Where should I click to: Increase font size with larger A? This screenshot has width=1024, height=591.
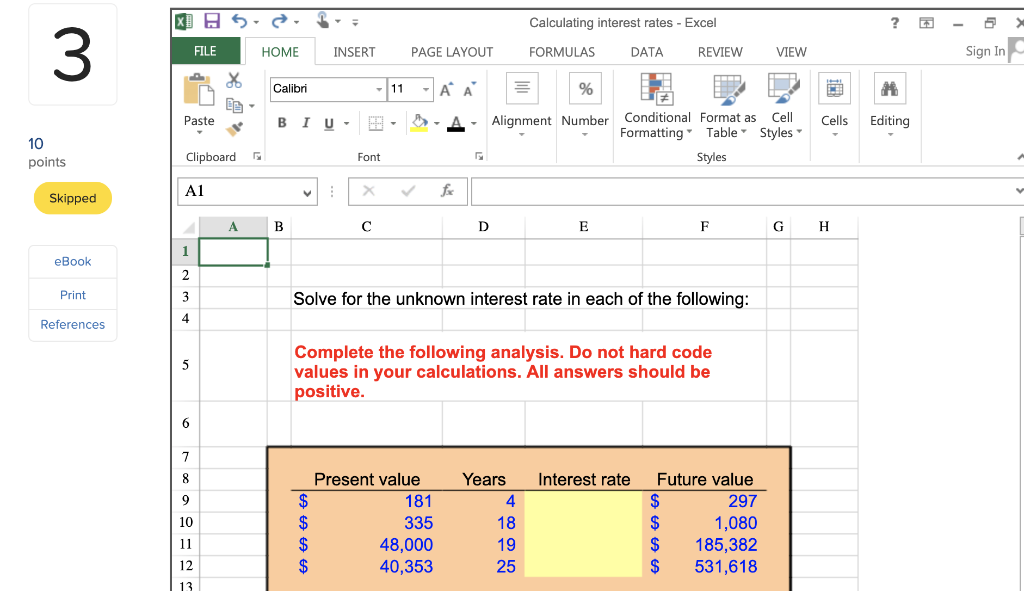click(446, 90)
